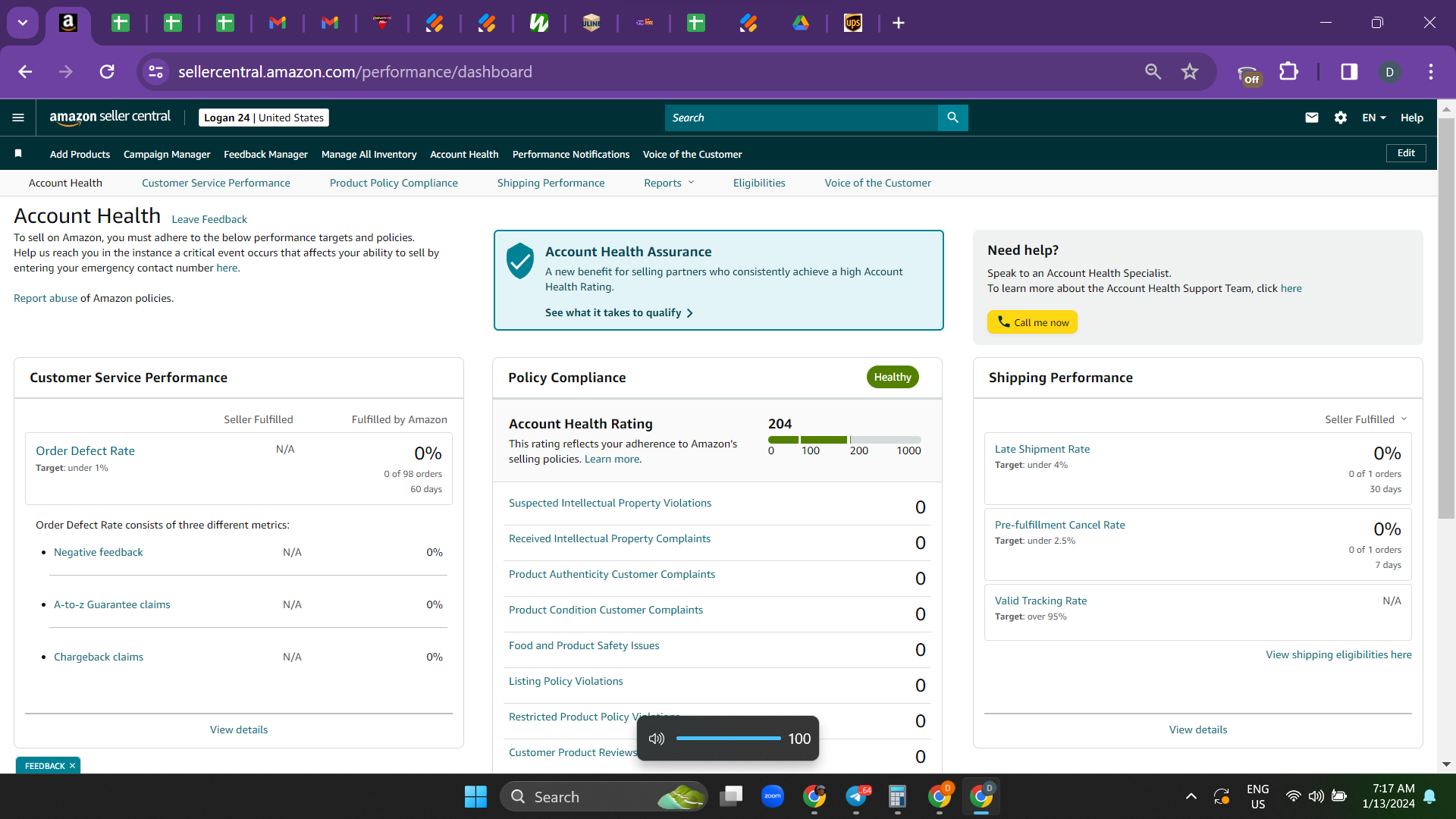
Task: Open the Negative feedback link
Action: point(99,552)
